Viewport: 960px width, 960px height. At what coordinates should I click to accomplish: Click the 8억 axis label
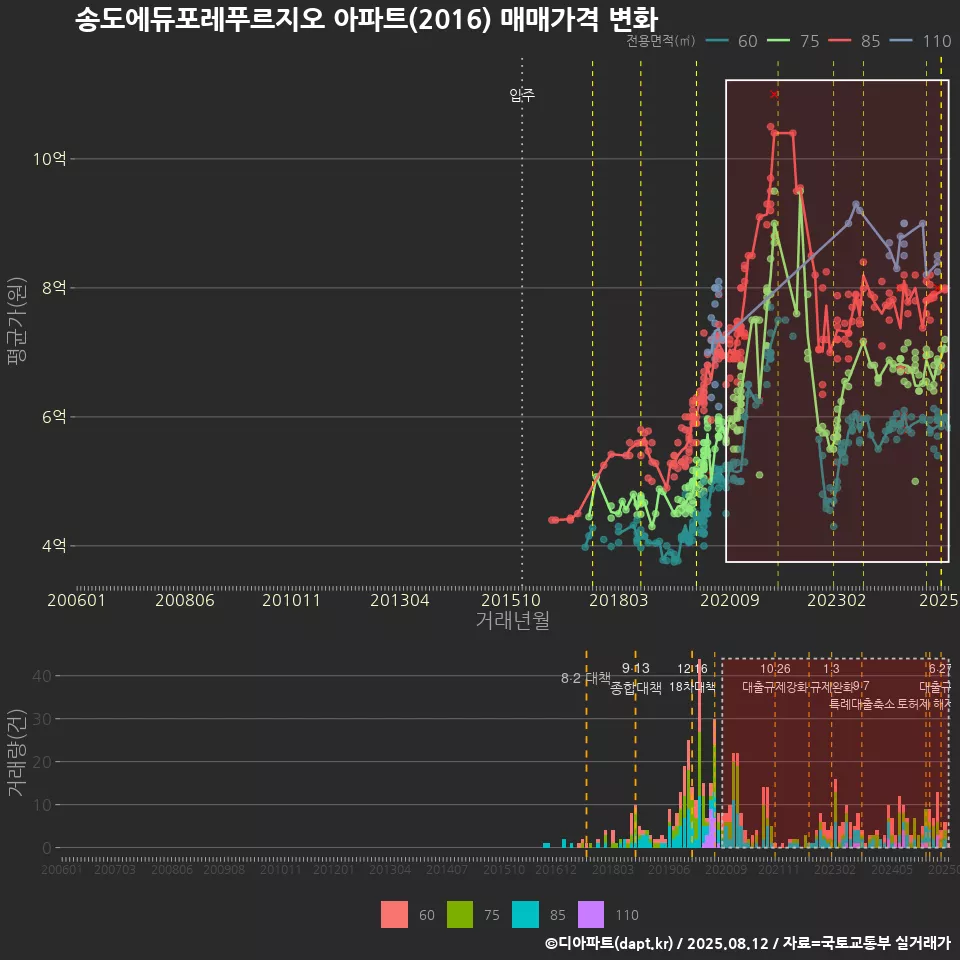(x=54, y=288)
